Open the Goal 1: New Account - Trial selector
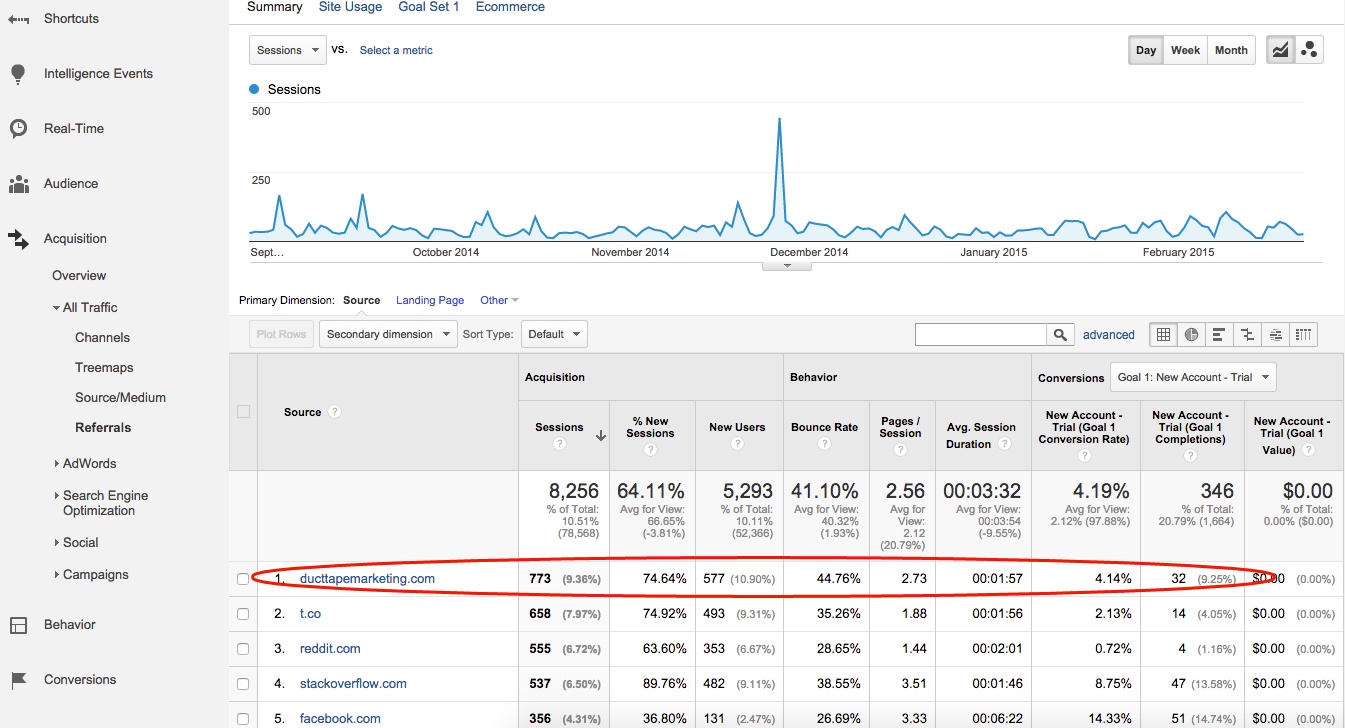This screenshot has width=1345, height=728. 1192,377
